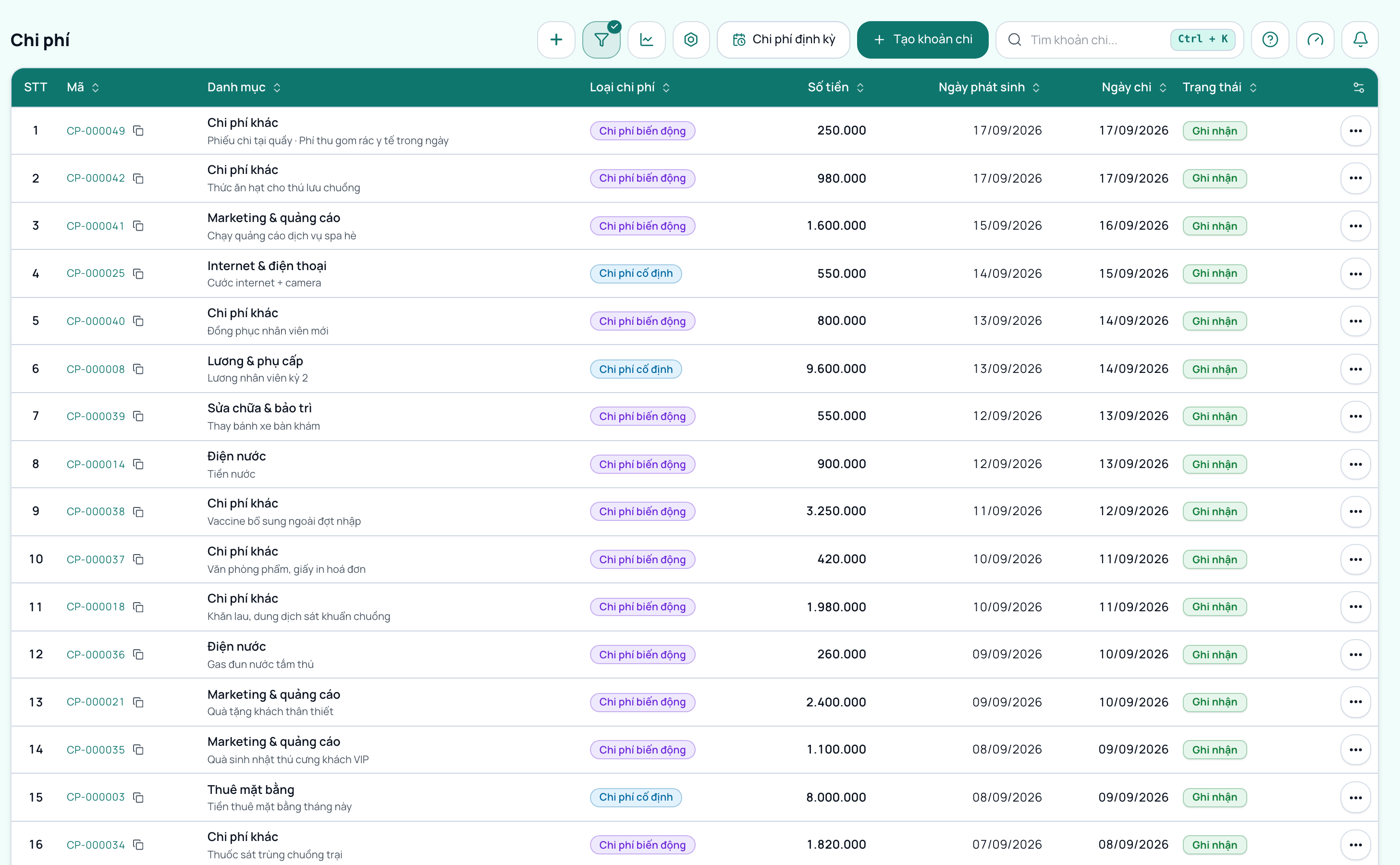This screenshot has height=865, width=1400.
Task: Open more actions for CP-000008 row
Action: point(1355,369)
